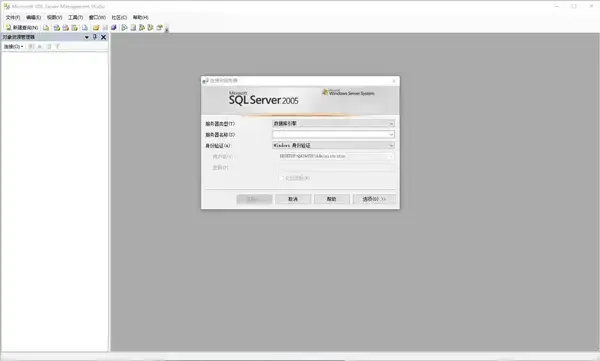
Task: Start a SQL Server Mobile query
Action: pos(85,28)
